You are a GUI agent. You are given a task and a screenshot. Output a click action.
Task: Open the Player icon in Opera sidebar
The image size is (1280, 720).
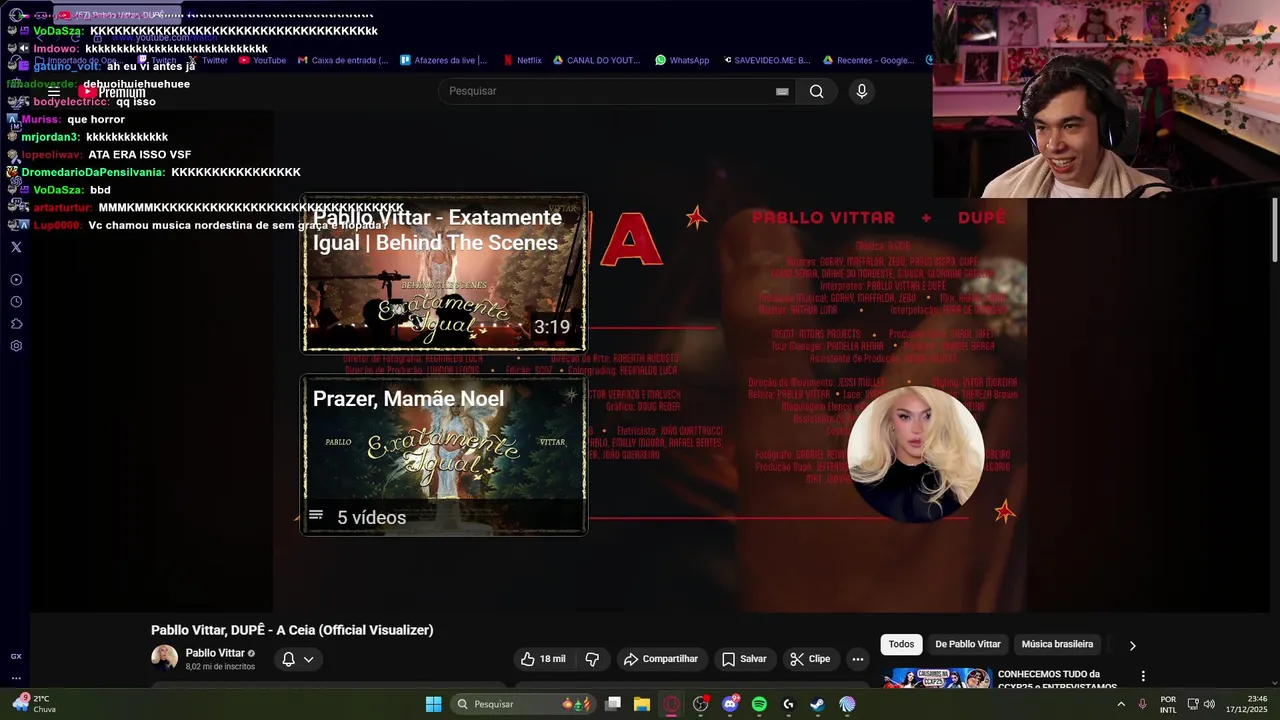(16, 280)
